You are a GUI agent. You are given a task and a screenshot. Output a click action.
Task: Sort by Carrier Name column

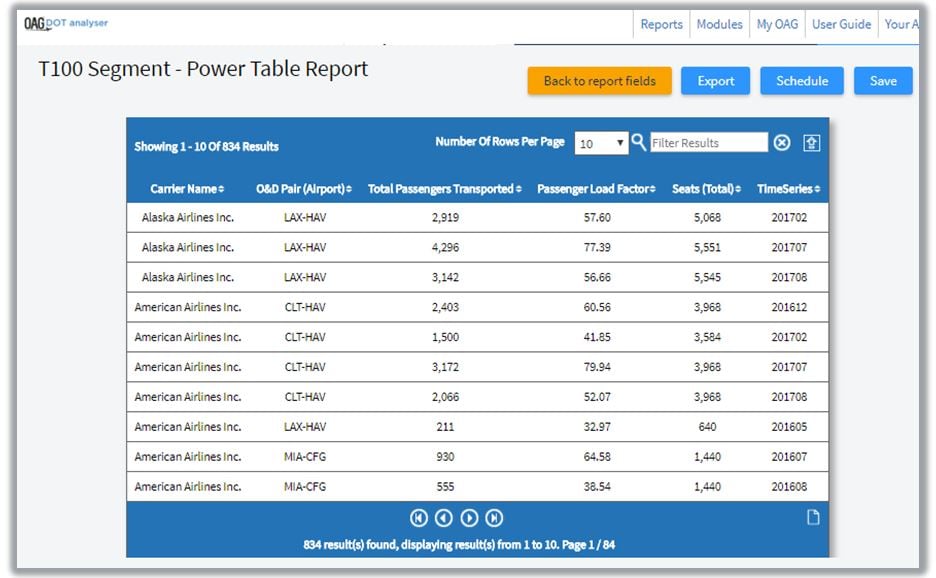click(x=187, y=189)
